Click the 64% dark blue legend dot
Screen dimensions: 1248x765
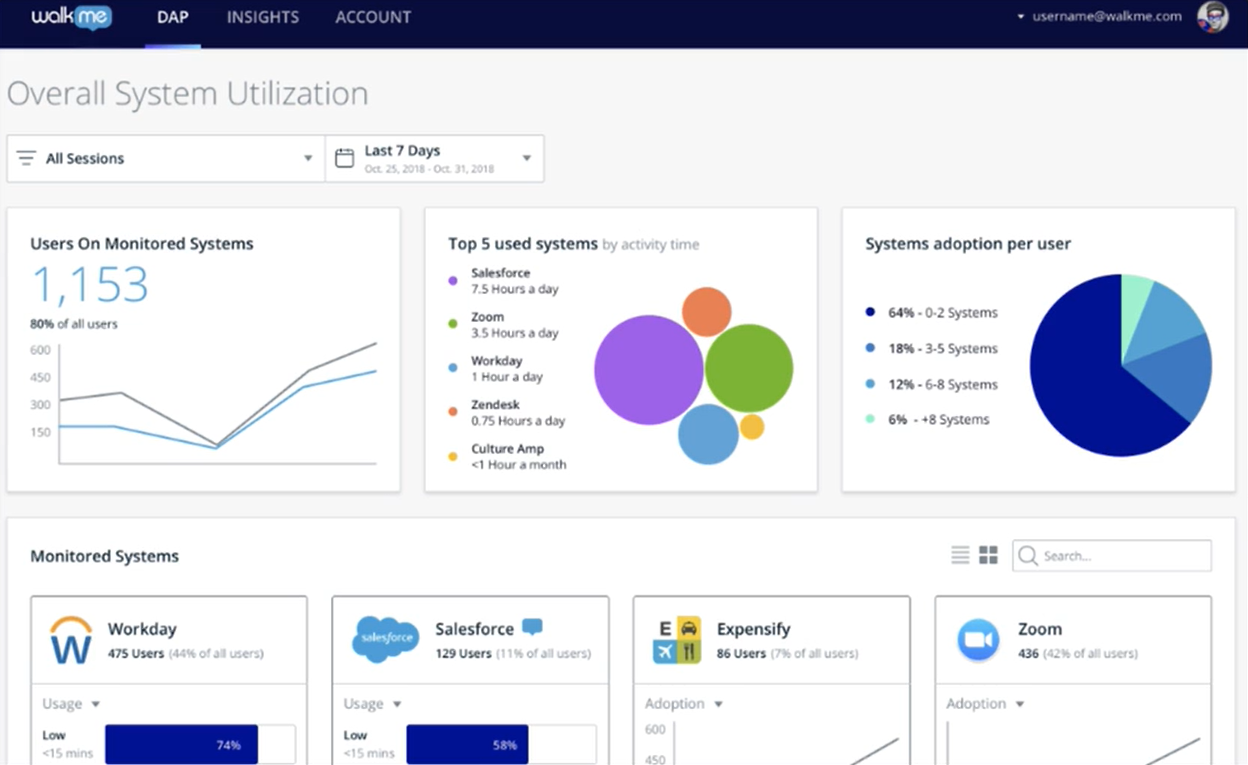(x=870, y=313)
